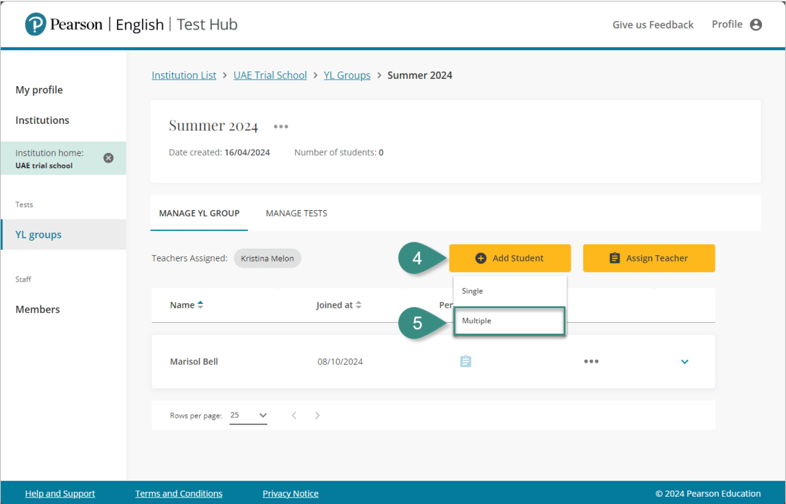
Task: Open Members in the sidebar
Action: (38, 309)
